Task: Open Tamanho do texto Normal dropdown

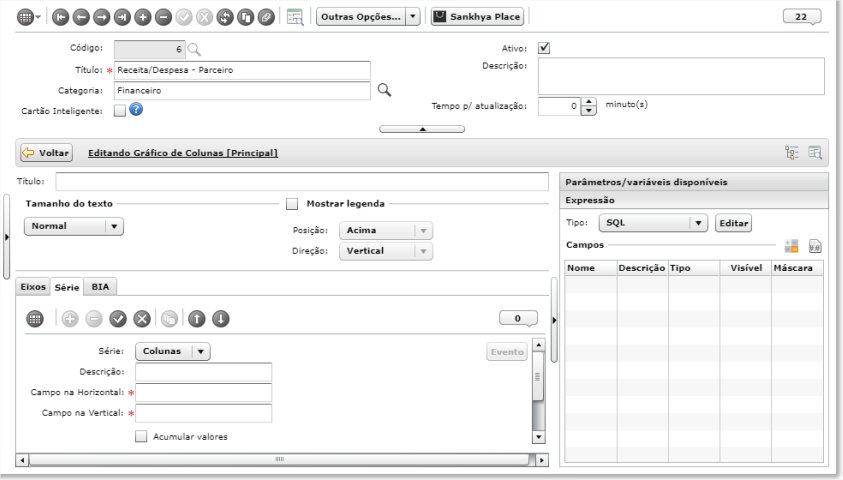Action: coord(74,226)
